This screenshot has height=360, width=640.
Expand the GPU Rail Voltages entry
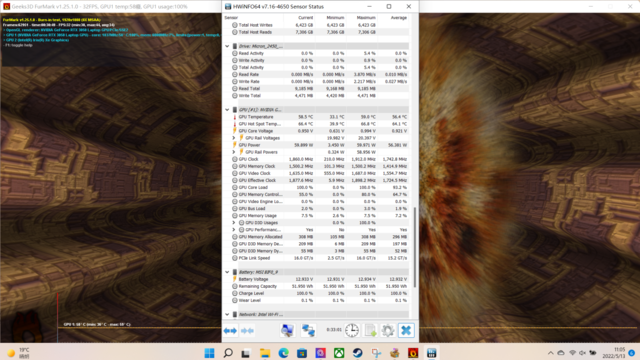[234, 138]
